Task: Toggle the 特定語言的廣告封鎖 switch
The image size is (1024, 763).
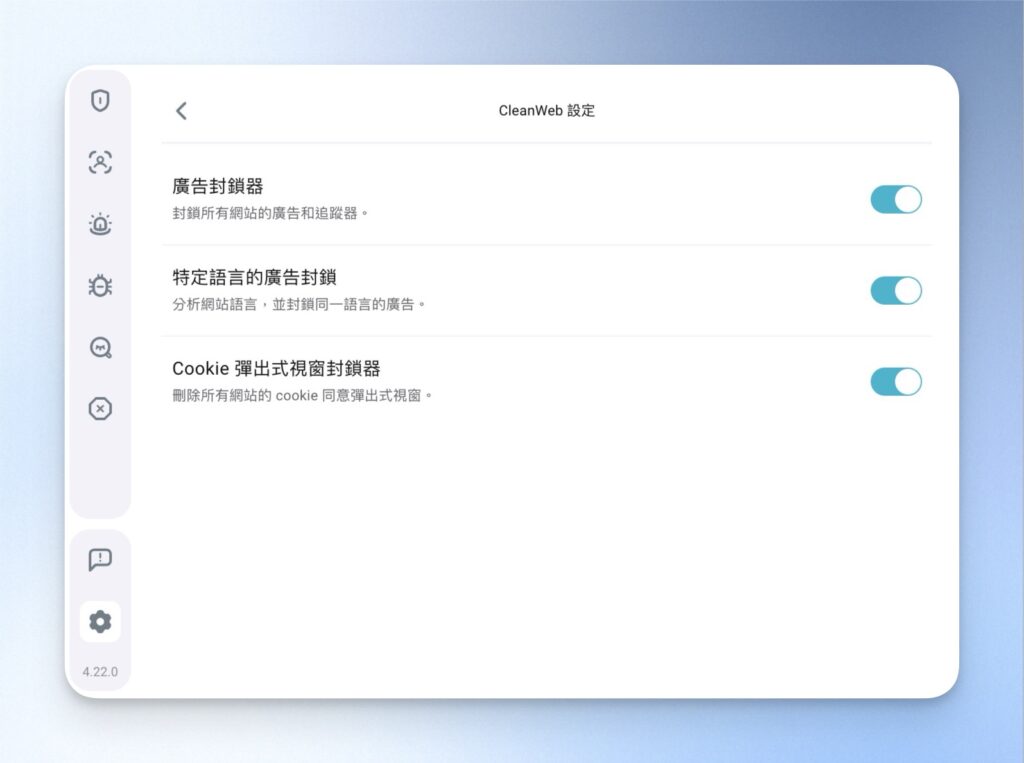Action: click(896, 291)
